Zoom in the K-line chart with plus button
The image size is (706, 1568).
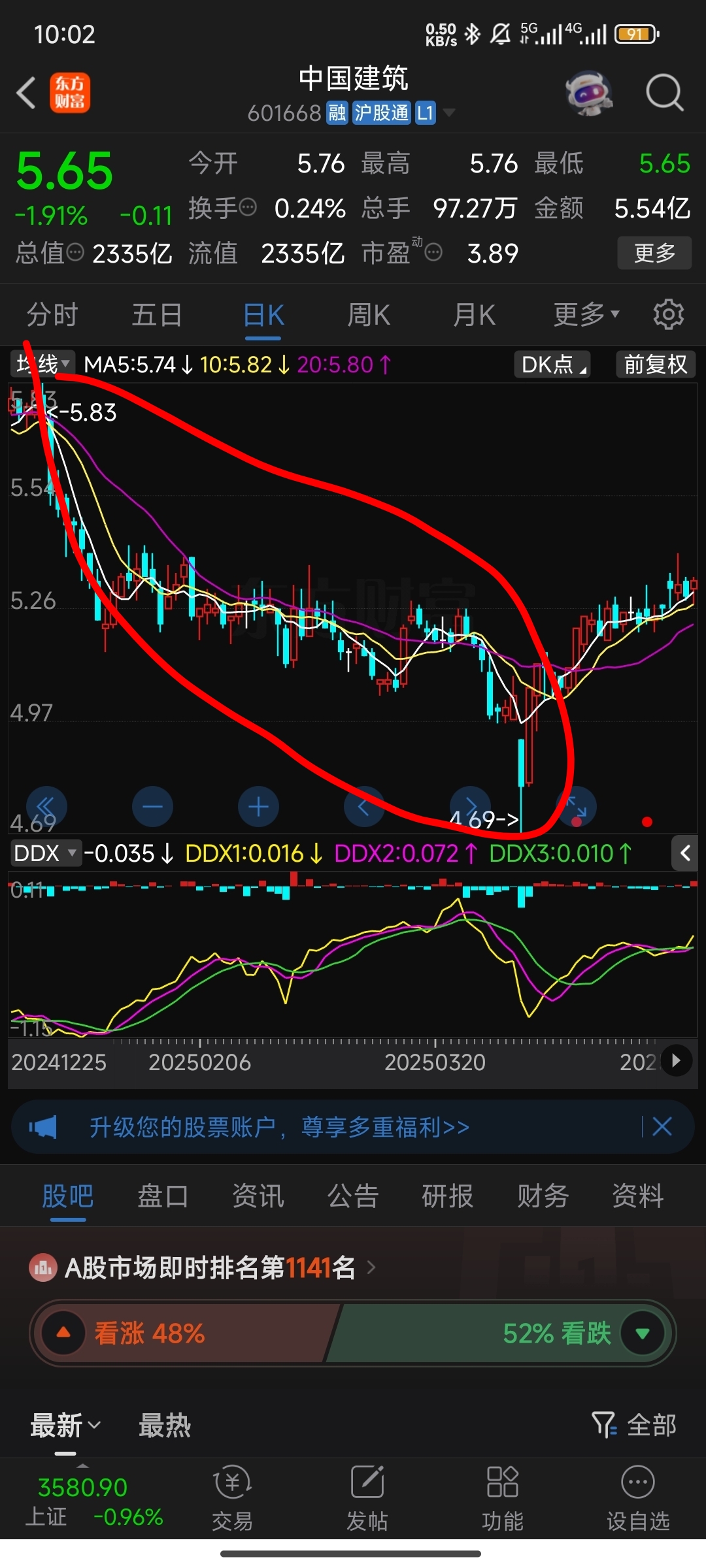tap(258, 807)
